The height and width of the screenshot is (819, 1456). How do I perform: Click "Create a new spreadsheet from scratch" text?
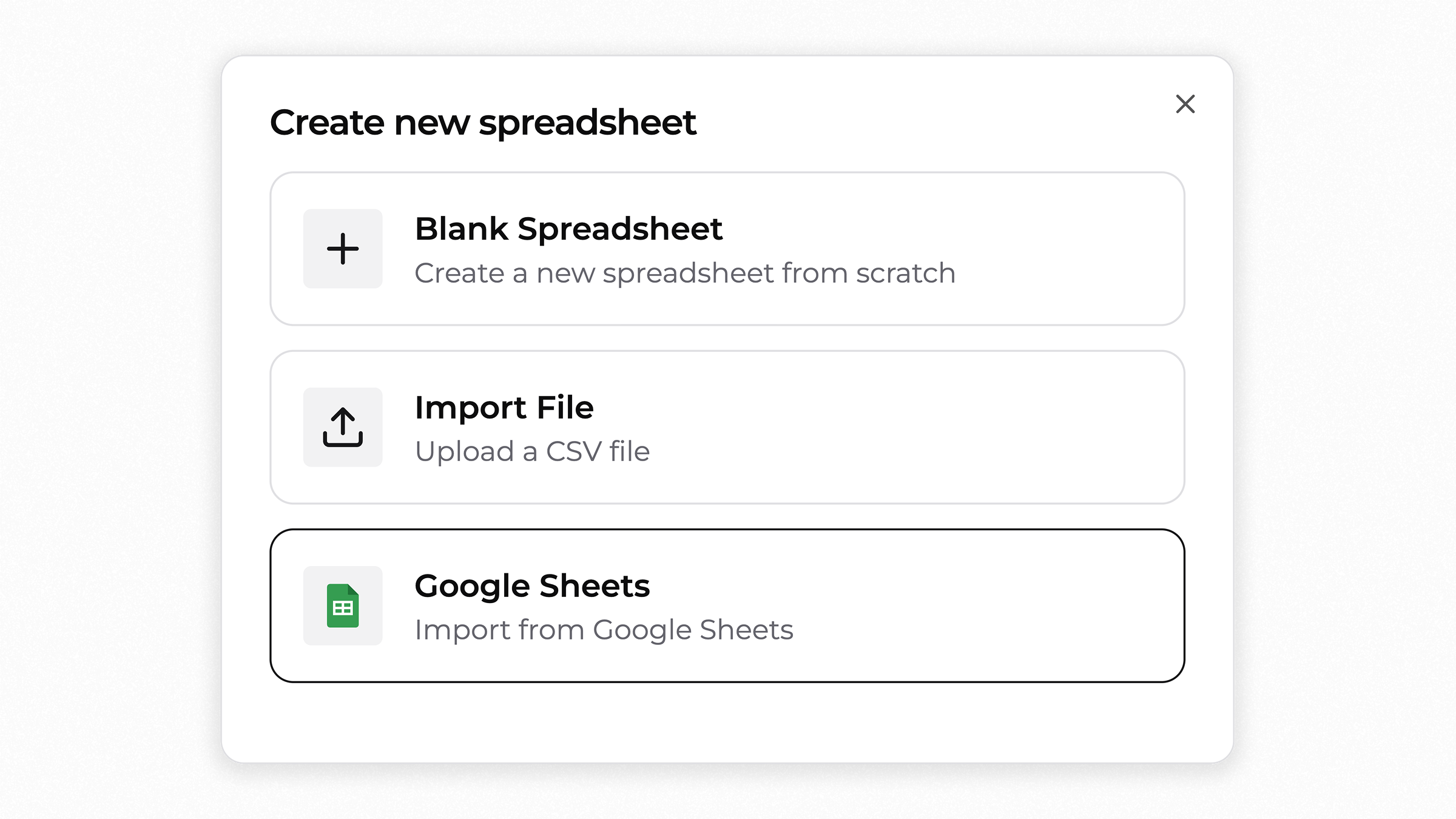685,273
